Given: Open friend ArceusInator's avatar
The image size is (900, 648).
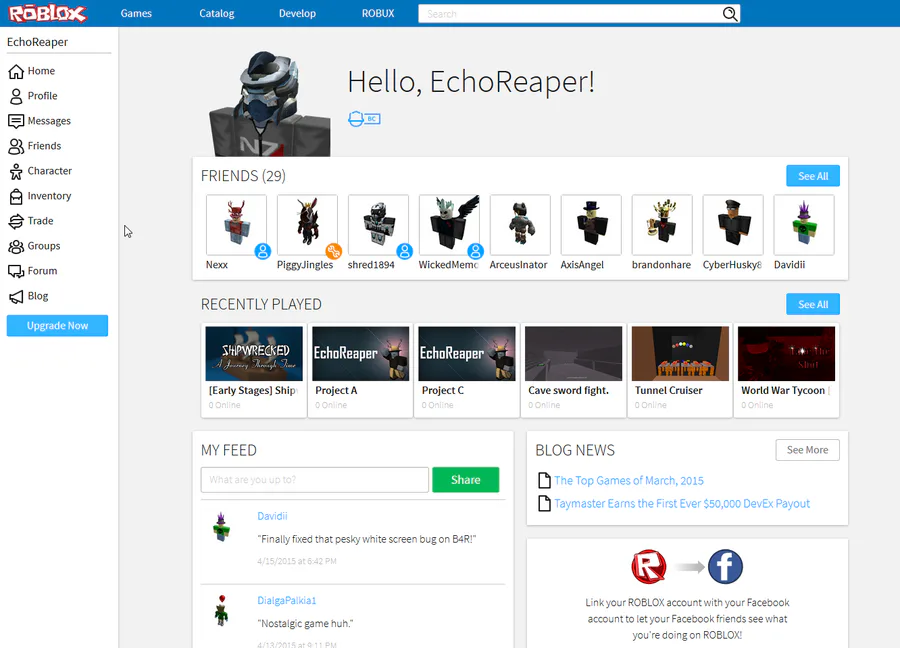Looking at the screenshot, I should tap(520, 225).
